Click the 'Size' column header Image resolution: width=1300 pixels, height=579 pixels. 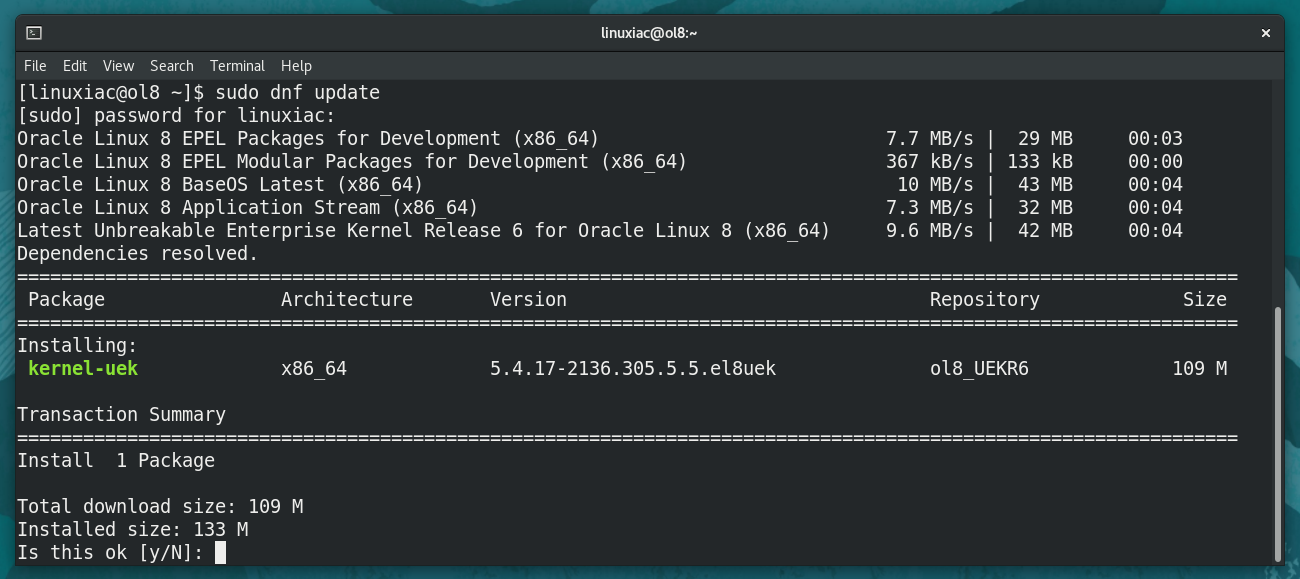(x=1205, y=300)
